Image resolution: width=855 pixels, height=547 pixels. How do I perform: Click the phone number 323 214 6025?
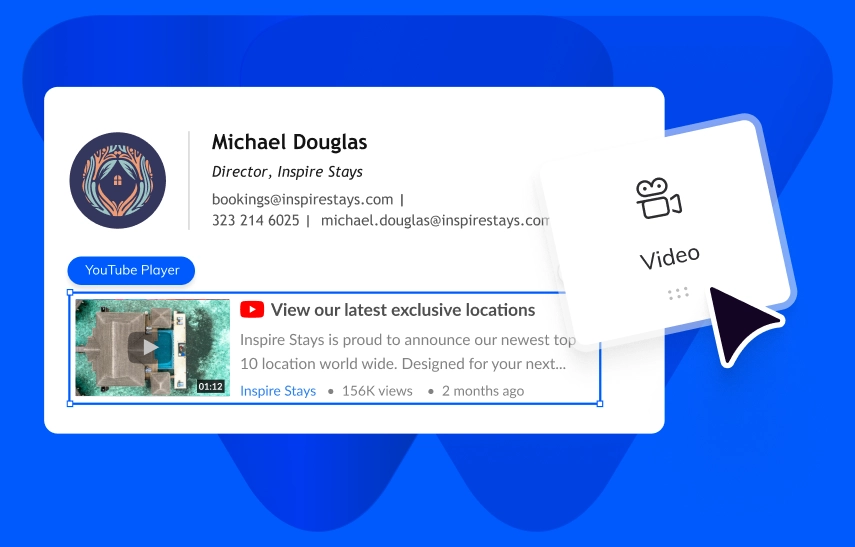click(x=255, y=221)
